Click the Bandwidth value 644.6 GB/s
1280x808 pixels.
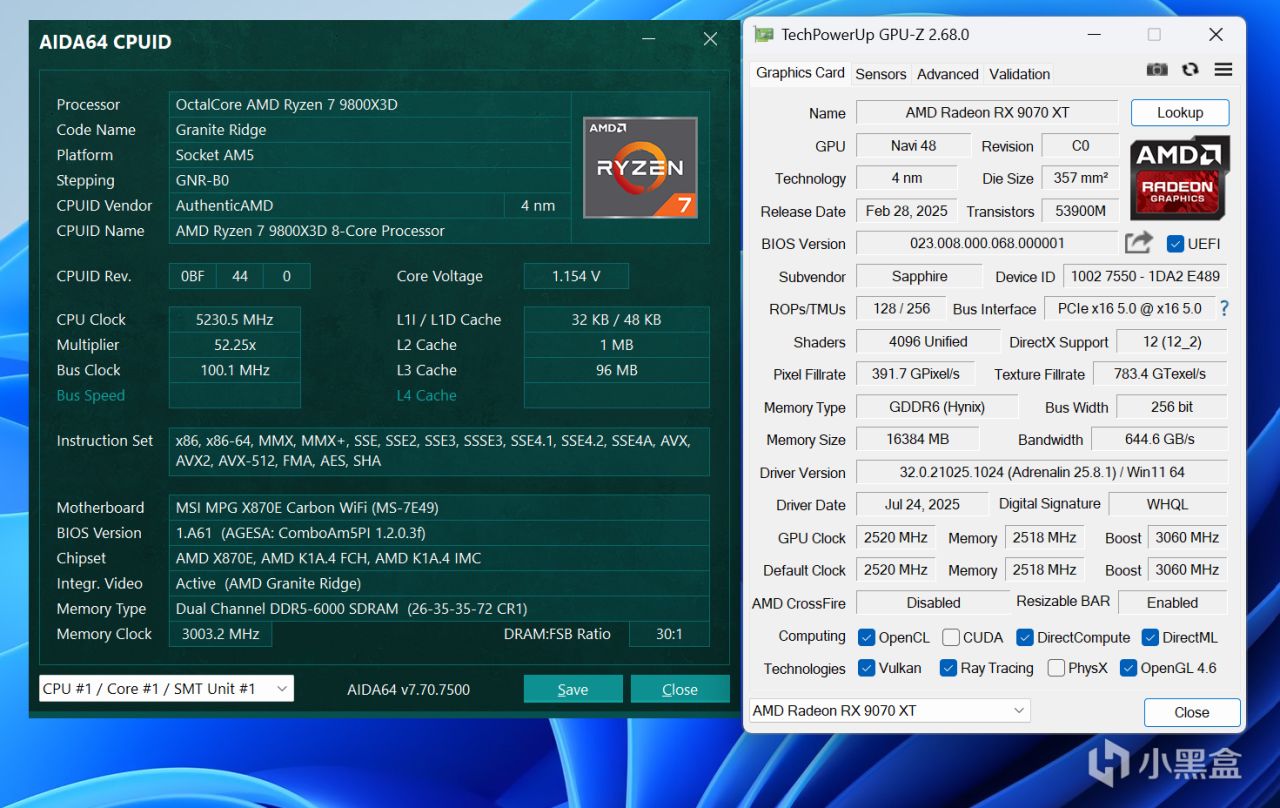[1160, 439]
